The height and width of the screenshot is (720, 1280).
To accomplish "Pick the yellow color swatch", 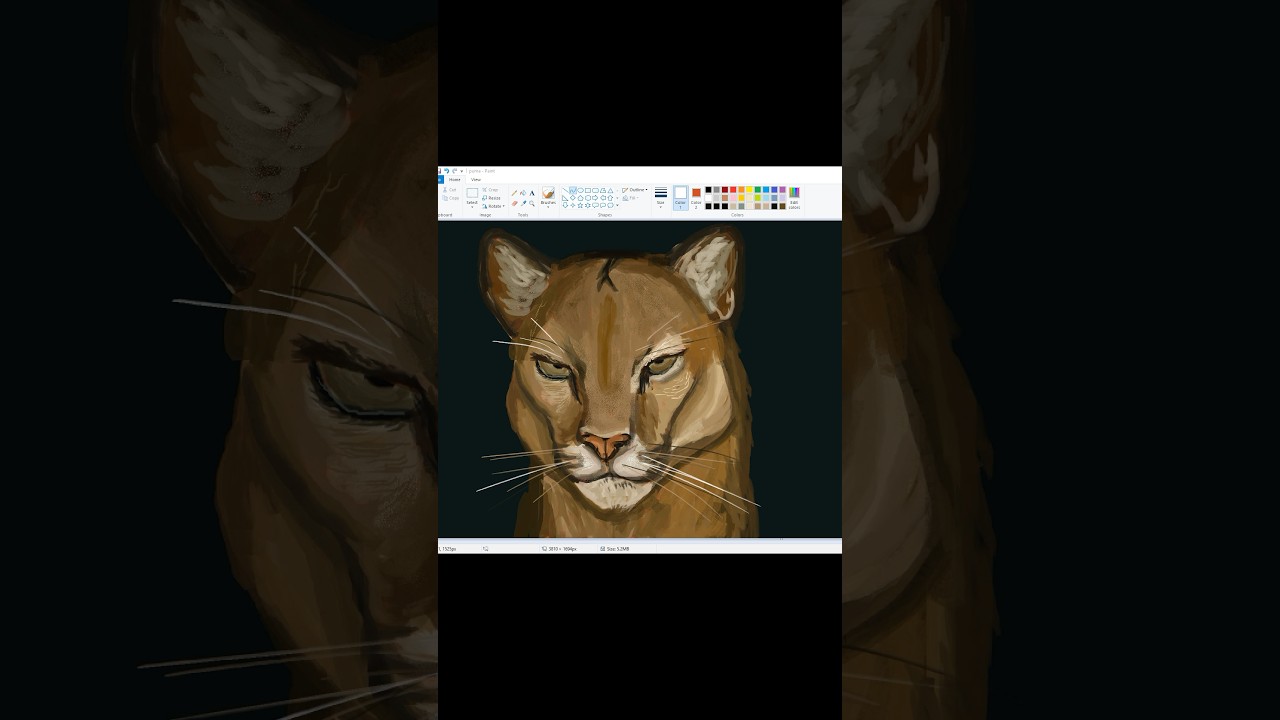I will pos(749,190).
